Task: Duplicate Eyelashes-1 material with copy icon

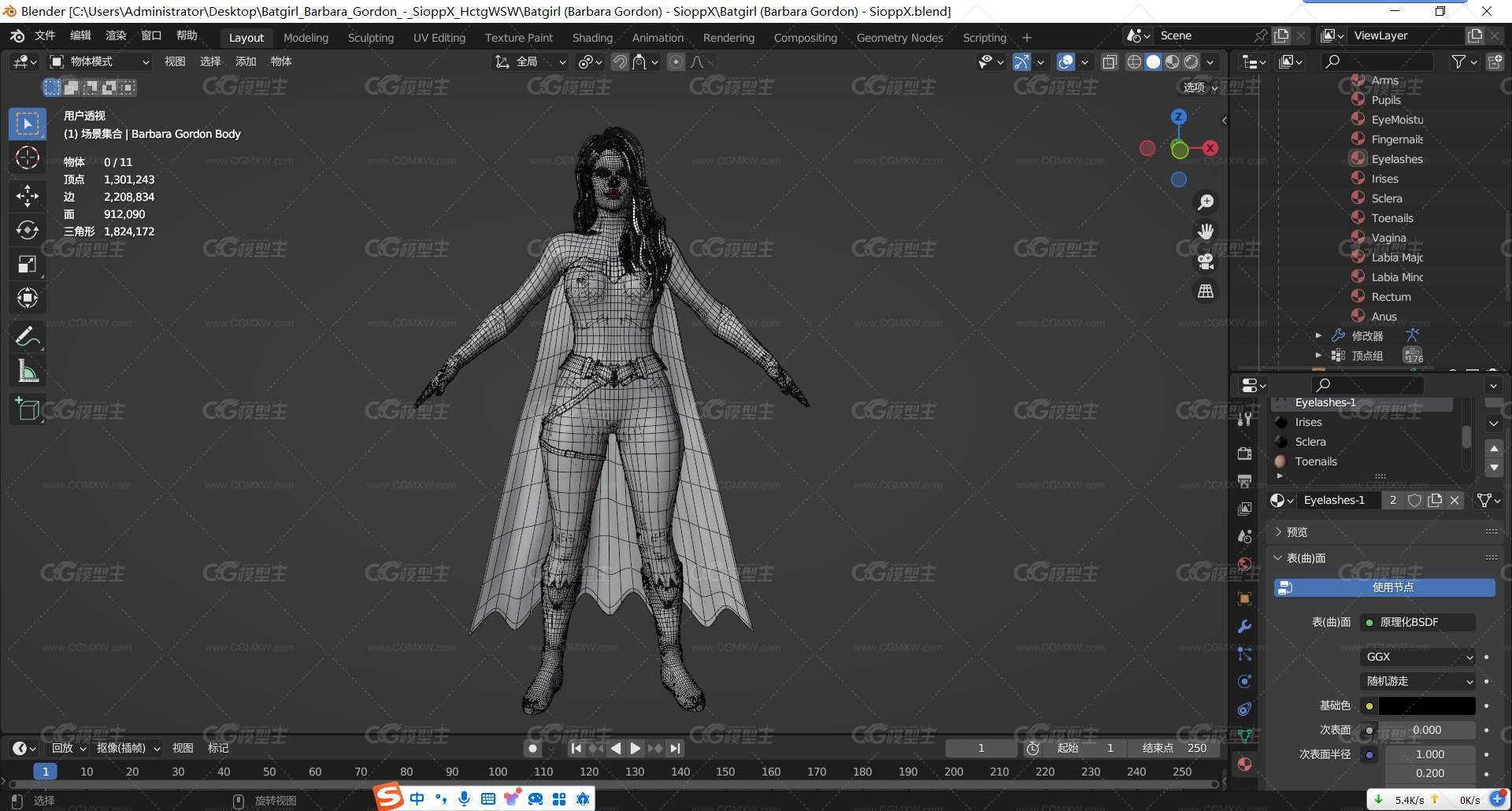Action: [x=1435, y=500]
